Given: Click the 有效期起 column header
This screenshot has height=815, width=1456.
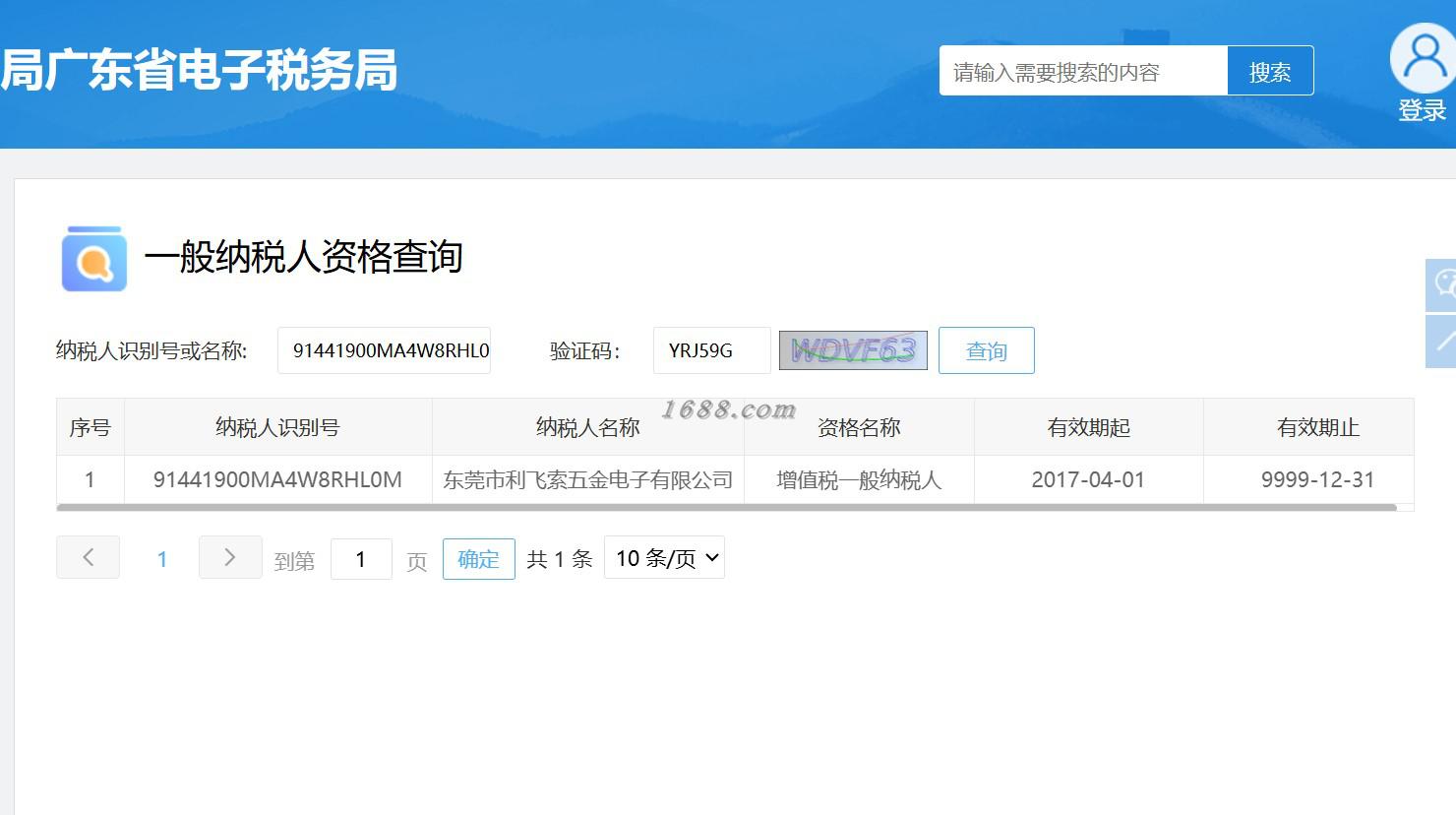Looking at the screenshot, I should (x=1089, y=427).
